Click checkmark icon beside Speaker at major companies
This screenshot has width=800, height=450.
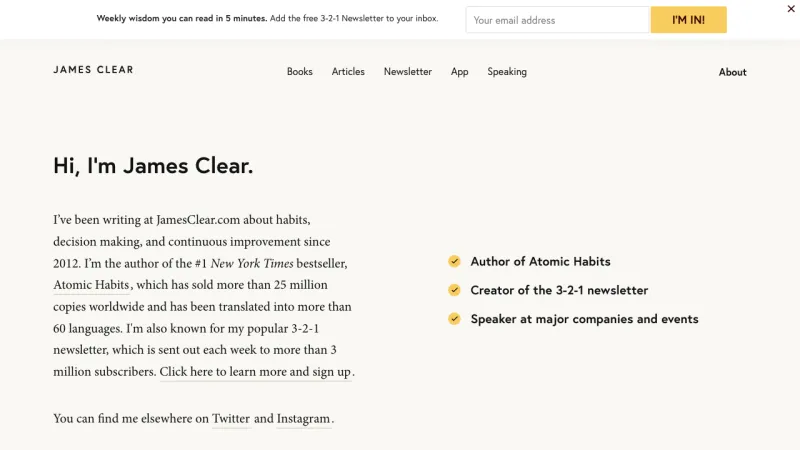click(x=454, y=319)
